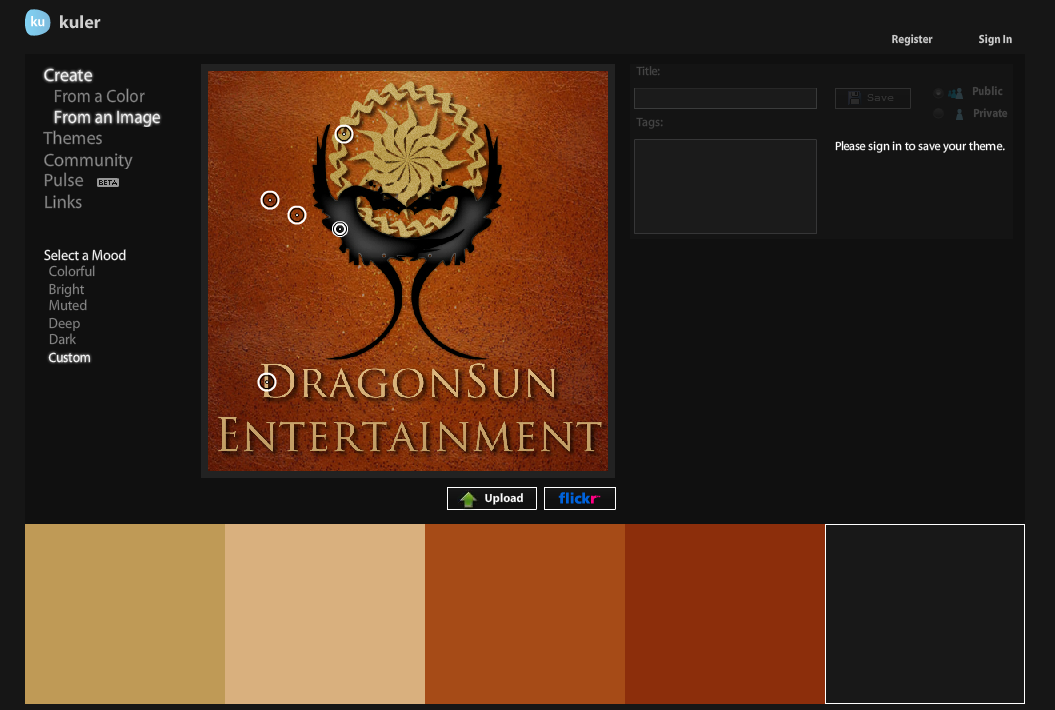The image size is (1055, 710).
Task: Select the Private radio button
Action: click(x=938, y=114)
